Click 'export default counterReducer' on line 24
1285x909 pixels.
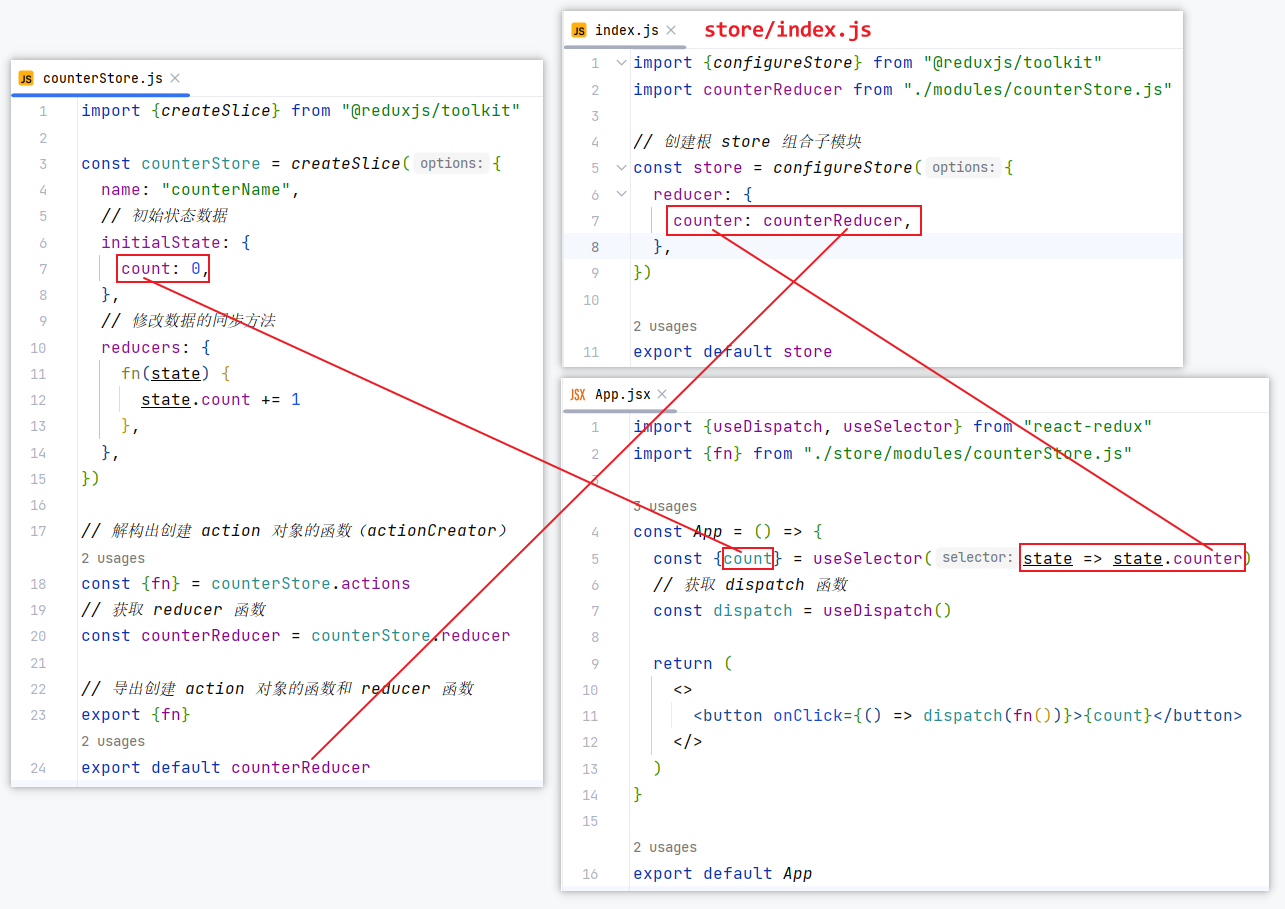click(226, 768)
